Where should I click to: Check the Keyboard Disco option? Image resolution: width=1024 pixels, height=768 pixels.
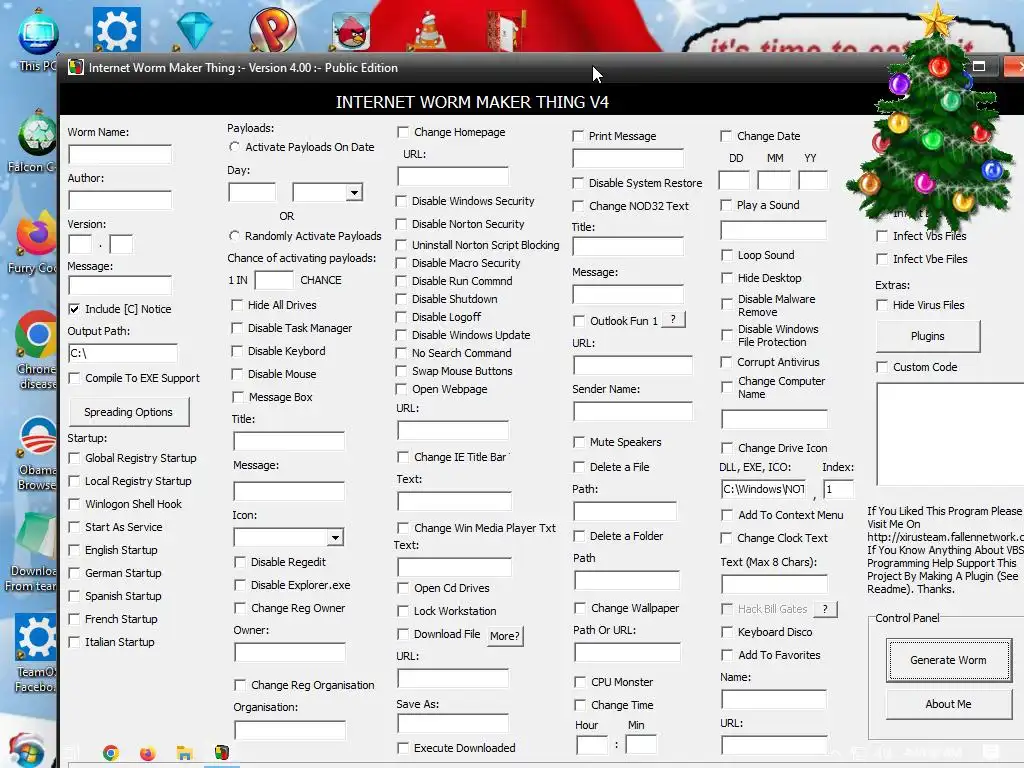pyautogui.click(x=726, y=632)
